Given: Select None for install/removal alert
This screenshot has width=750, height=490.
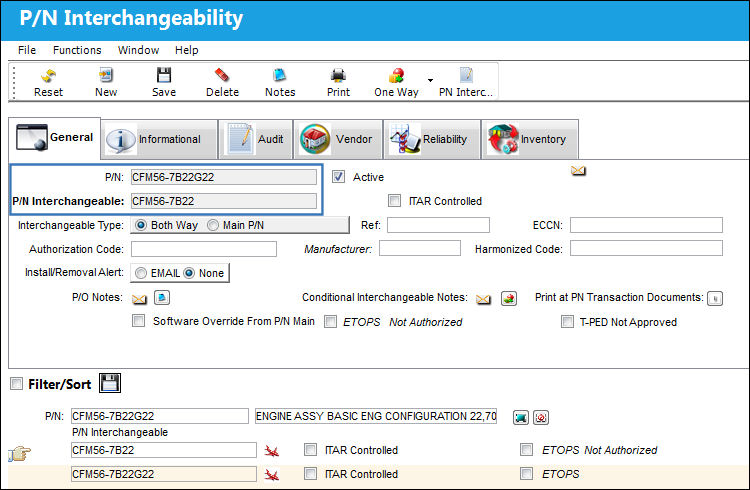Looking at the screenshot, I should 189,273.
